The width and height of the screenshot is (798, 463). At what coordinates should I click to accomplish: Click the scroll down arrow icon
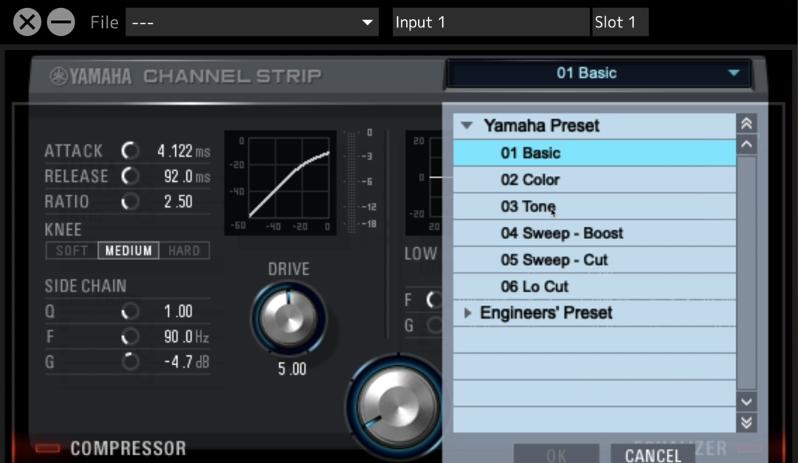(747, 400)
